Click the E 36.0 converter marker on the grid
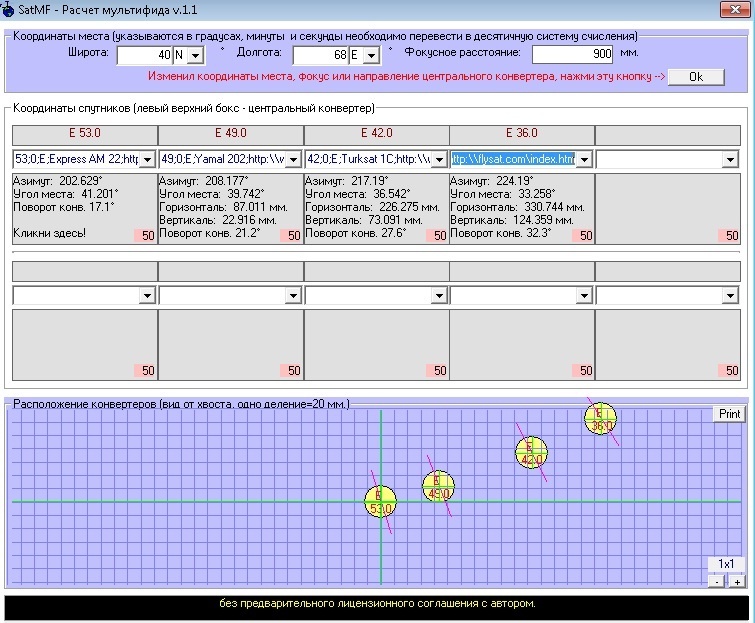 point(600,419)
